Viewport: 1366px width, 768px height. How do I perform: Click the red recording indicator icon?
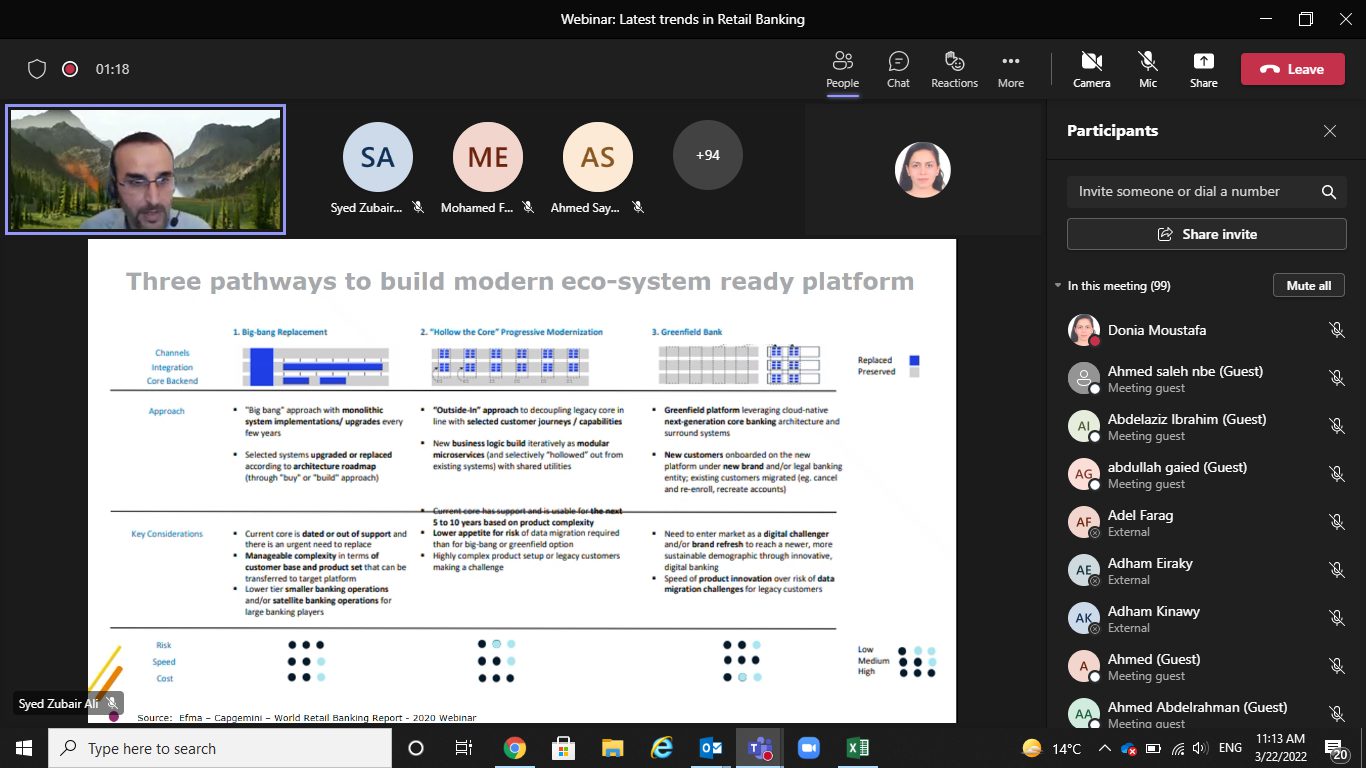point(70,69)
